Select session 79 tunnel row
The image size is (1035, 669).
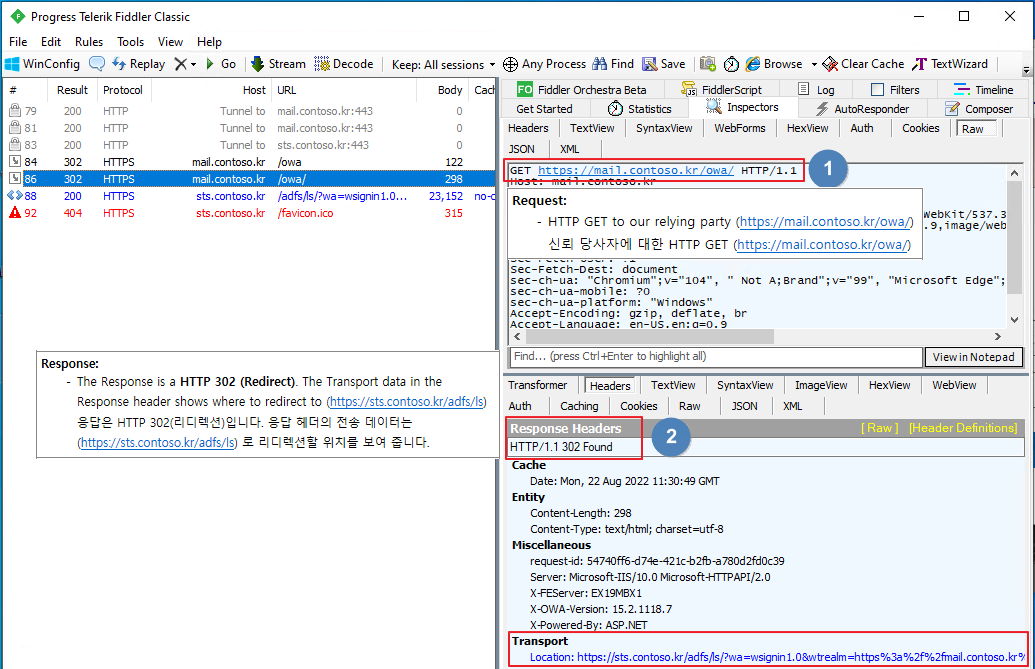pyautogui.click(x=250, y=111)
